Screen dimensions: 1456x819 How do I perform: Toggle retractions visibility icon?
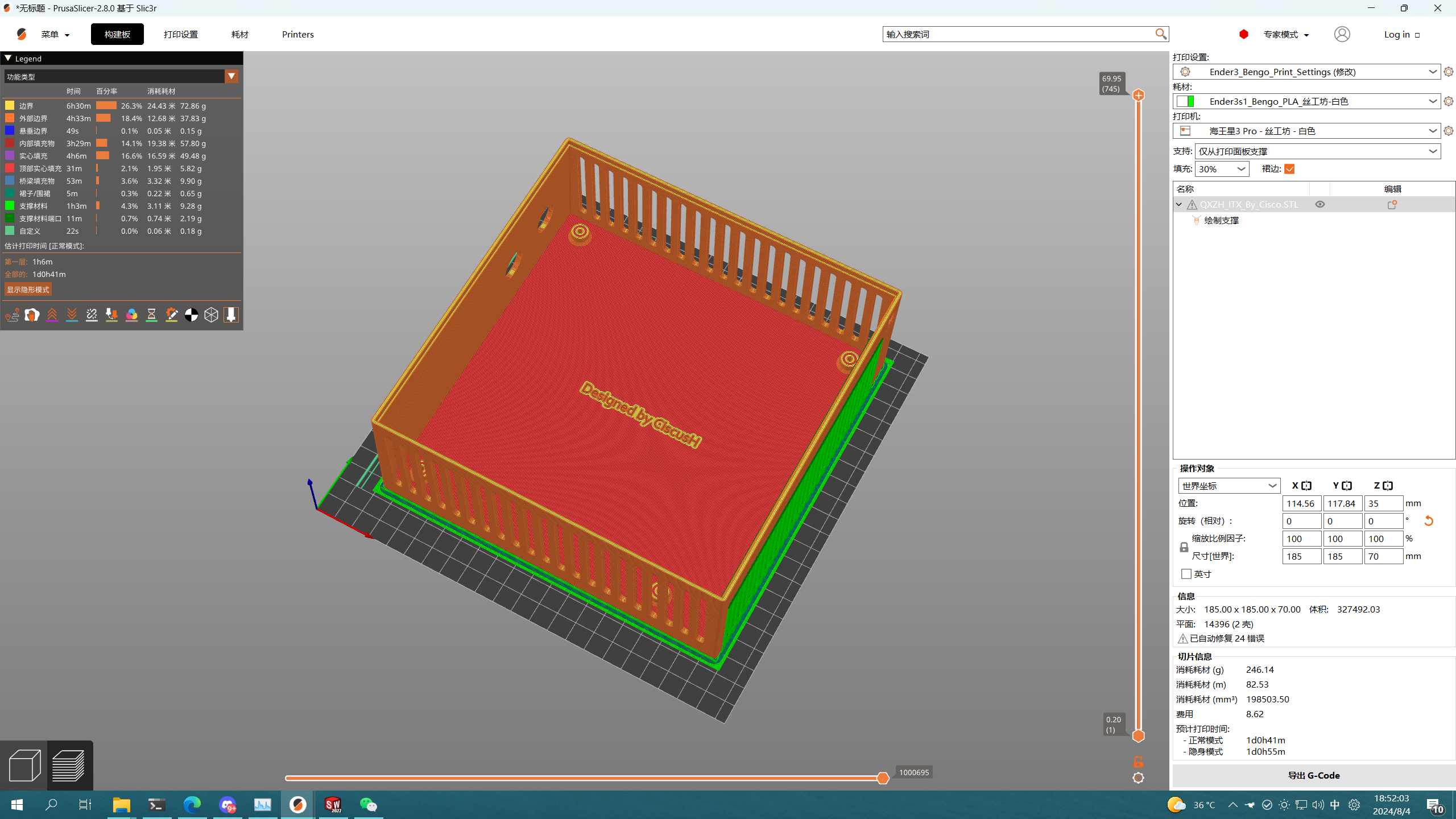click(52, 315)
